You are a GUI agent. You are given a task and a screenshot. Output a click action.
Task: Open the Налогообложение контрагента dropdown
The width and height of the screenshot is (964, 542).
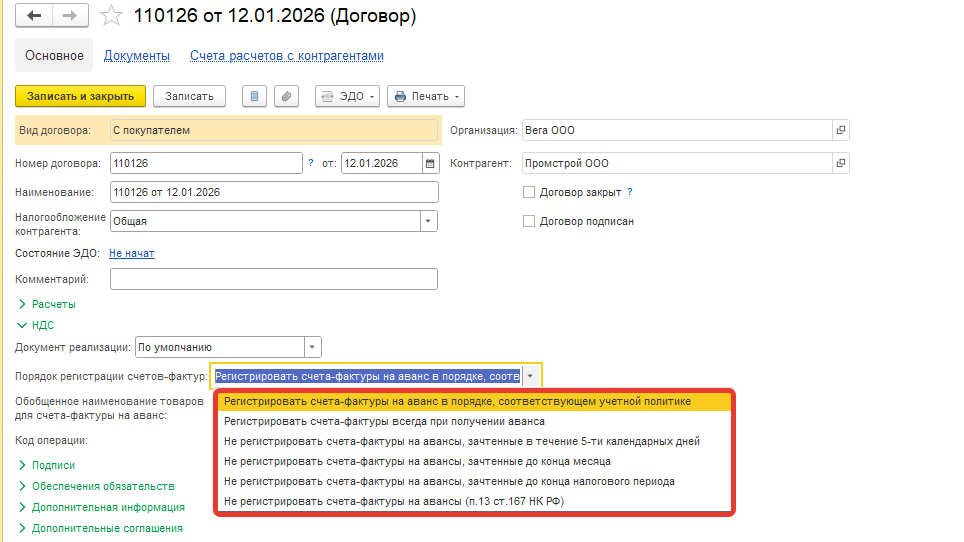tap(428, 221)
